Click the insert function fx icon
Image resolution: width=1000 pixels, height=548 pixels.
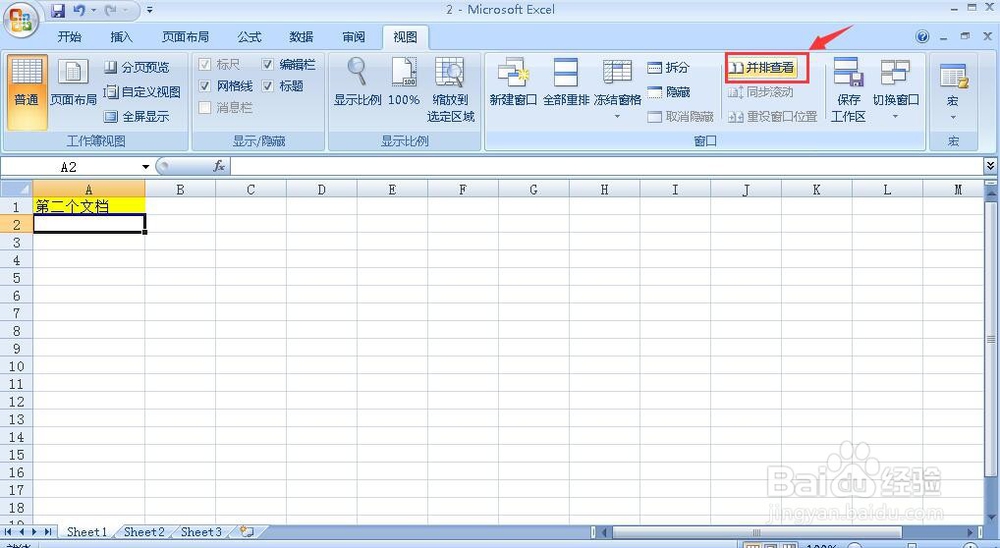coord(219,167)
